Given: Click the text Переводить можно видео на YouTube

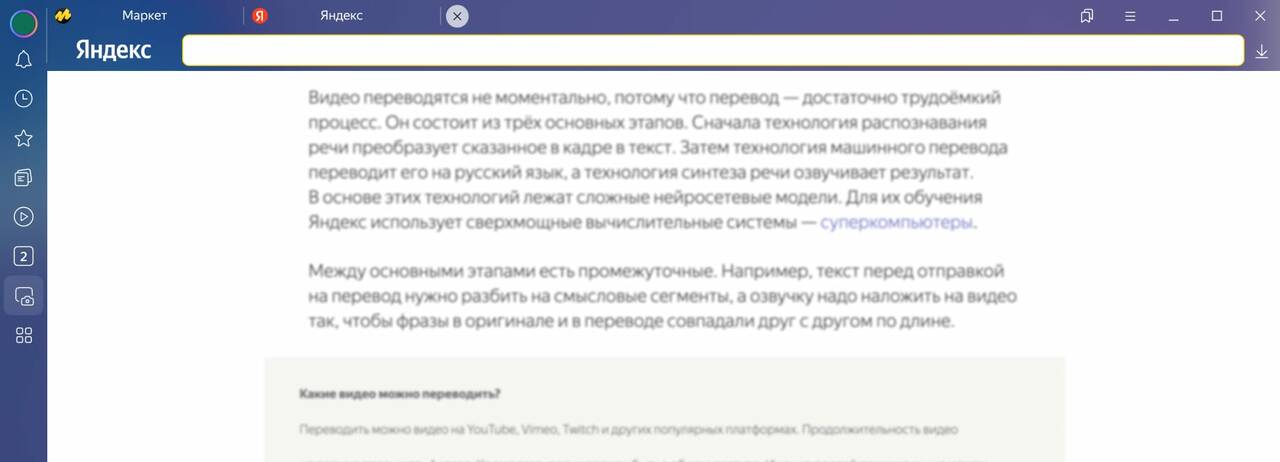Looking at the screenshot, I should tap(629, 430).
